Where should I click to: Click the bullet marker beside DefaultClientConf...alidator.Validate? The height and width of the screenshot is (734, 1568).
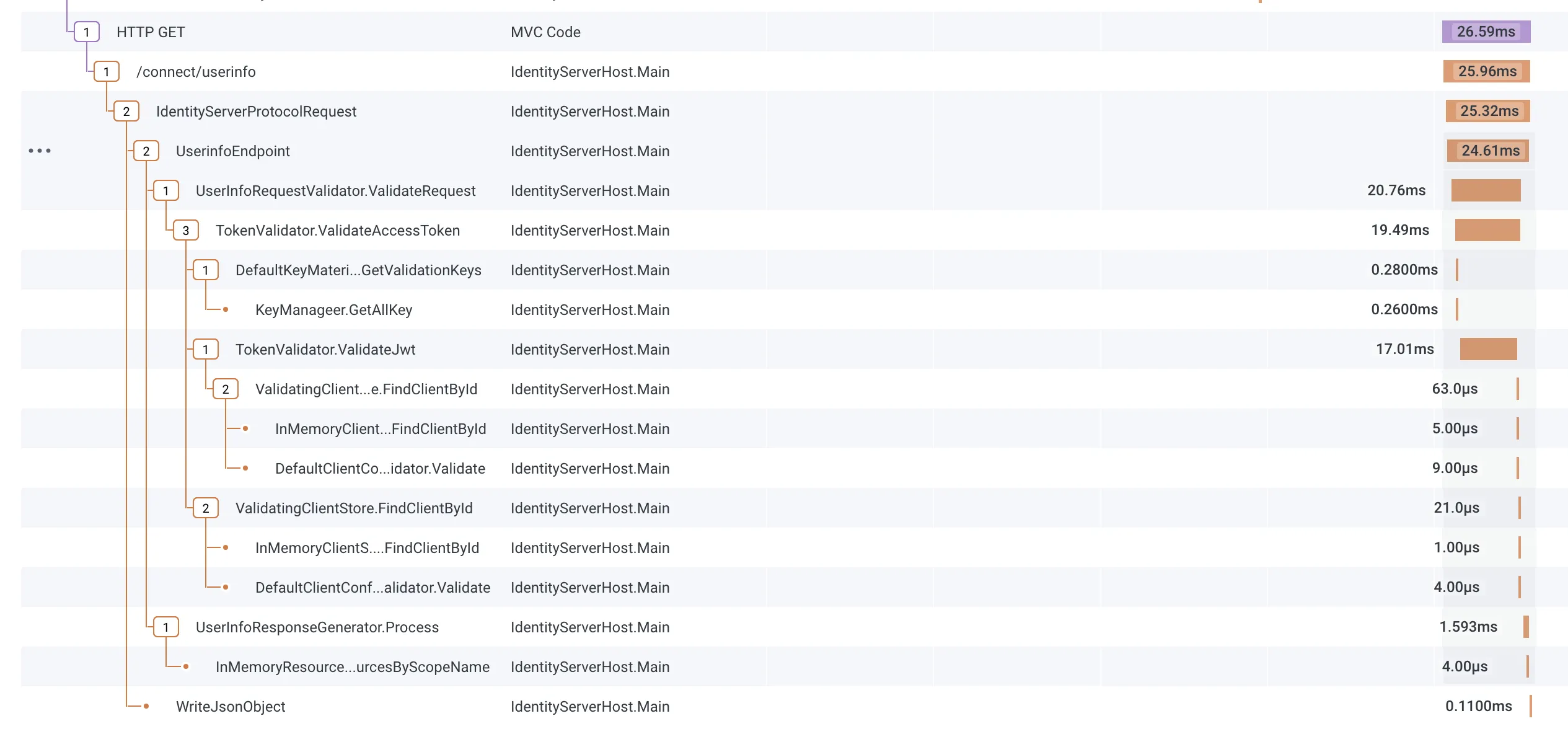pyautogui.click(x=226, y=587)
